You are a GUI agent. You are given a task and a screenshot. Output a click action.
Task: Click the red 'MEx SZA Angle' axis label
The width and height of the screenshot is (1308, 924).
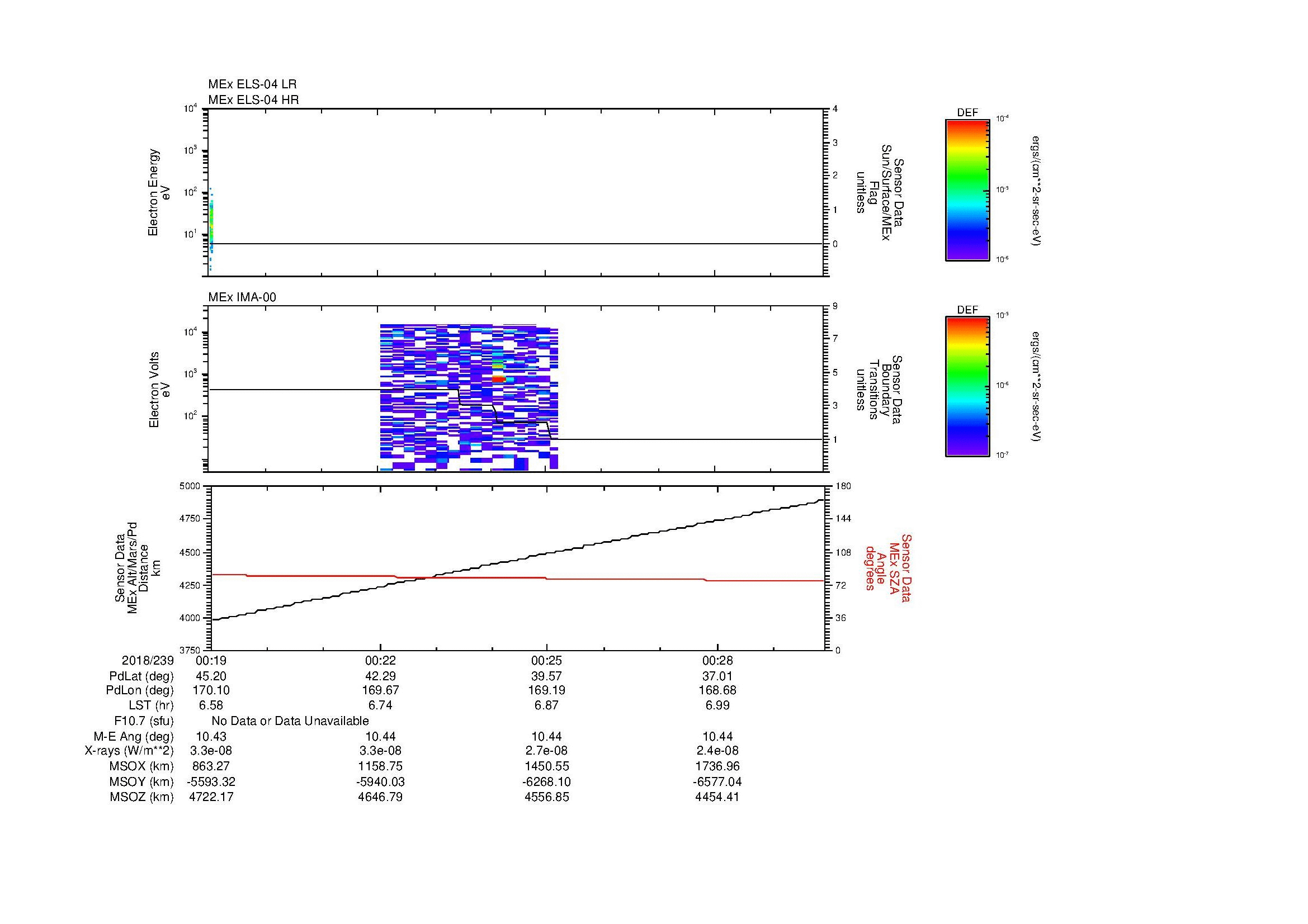pos(889,567)
